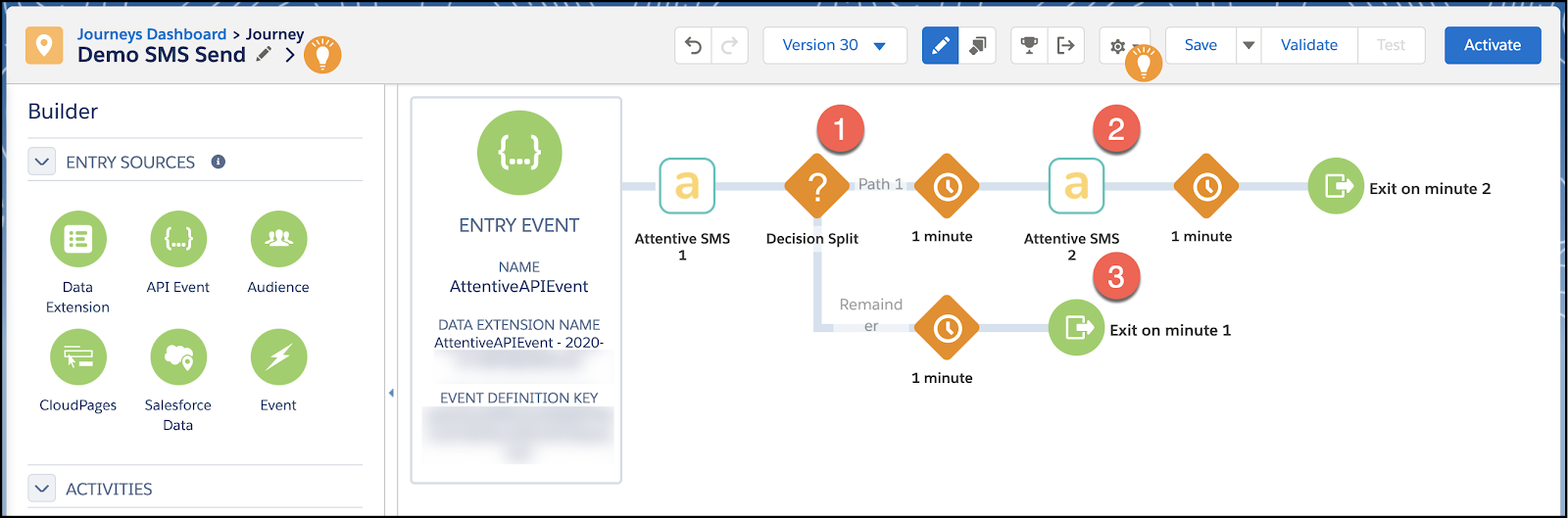Click the lightbulb tip below settings gear

coord(1143,63)
